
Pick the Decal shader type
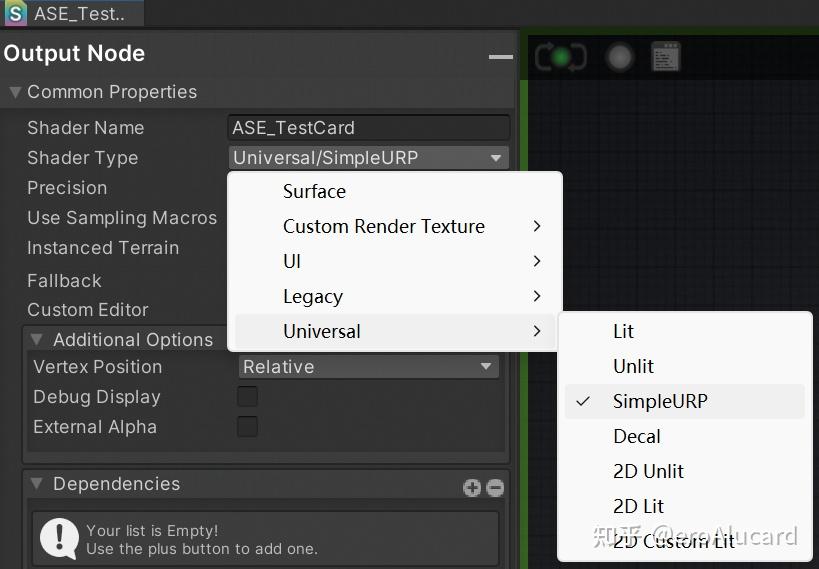pyautogui.click(x=637, y=437)
